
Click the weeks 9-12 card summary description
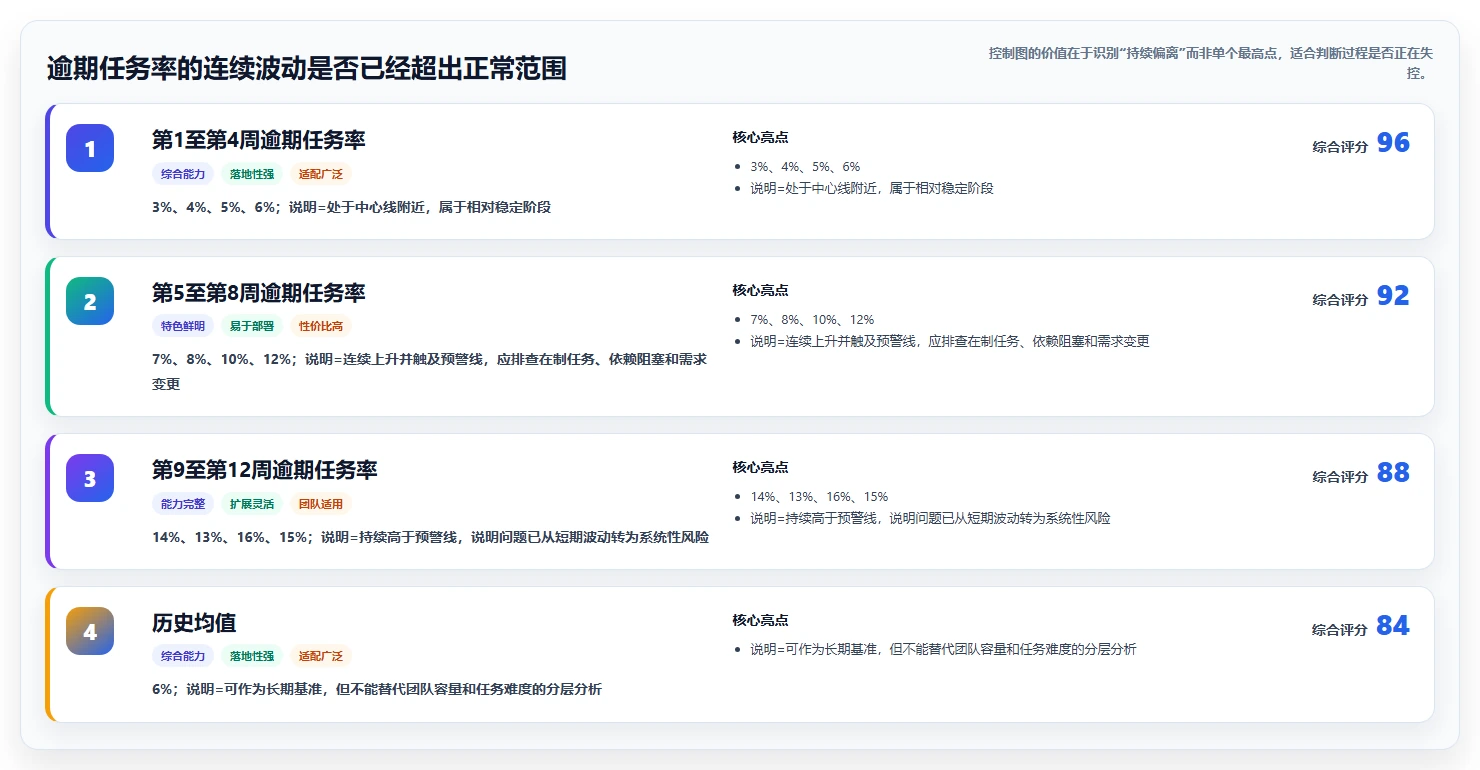coord(430,538)
